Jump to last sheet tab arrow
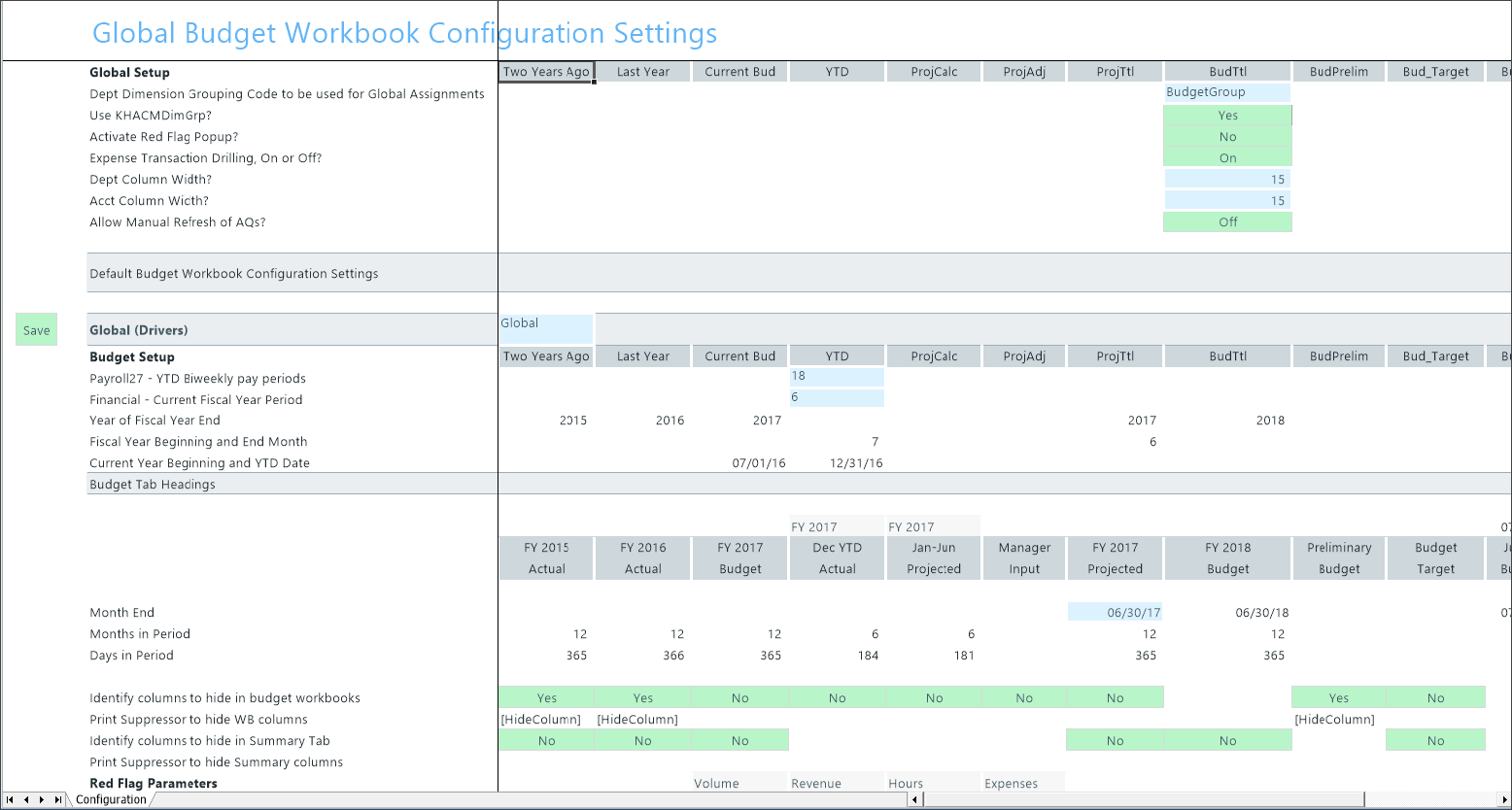 click(x=57, y=800)
